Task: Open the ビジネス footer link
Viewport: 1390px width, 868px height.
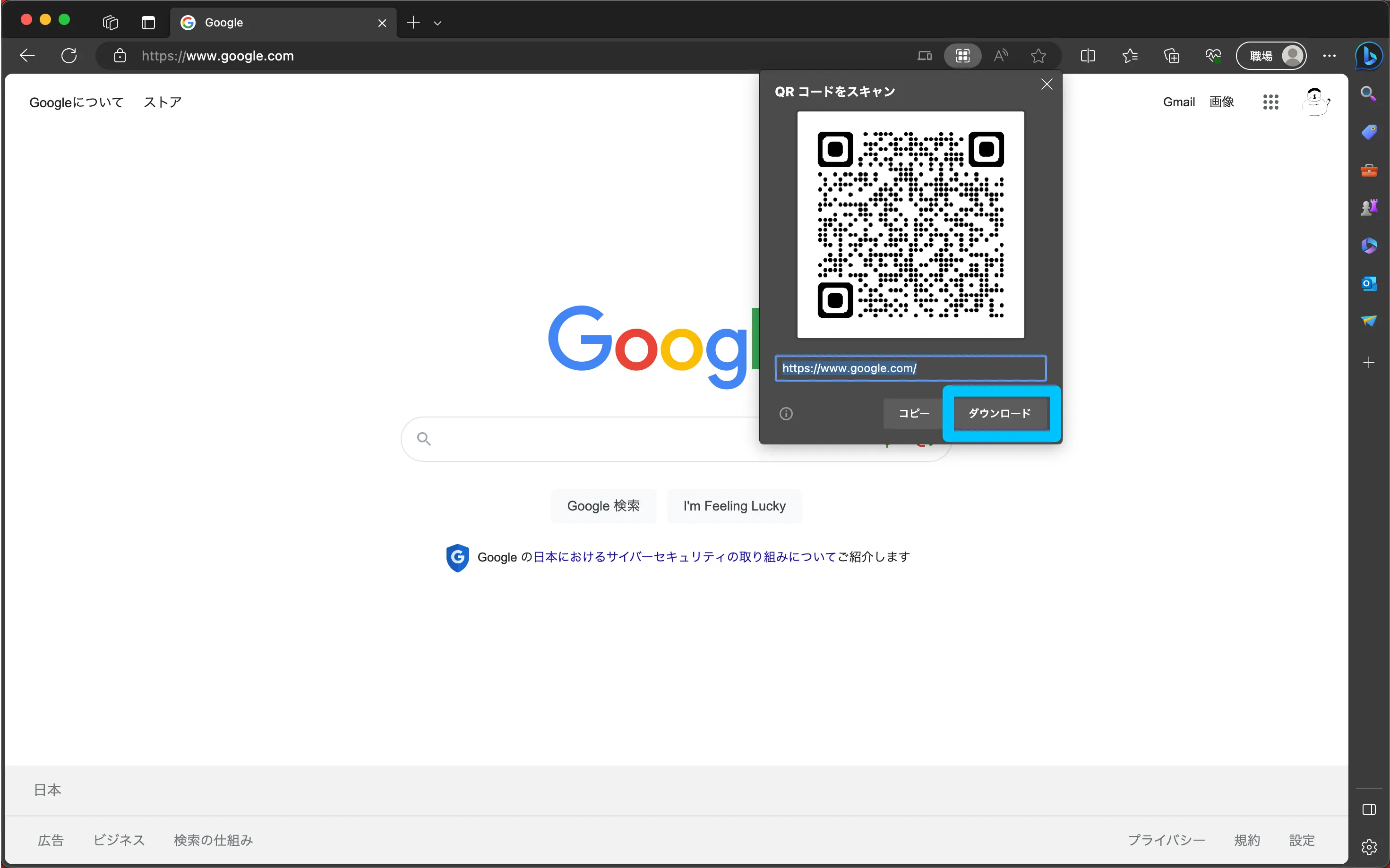Action: tap(119, 841)
